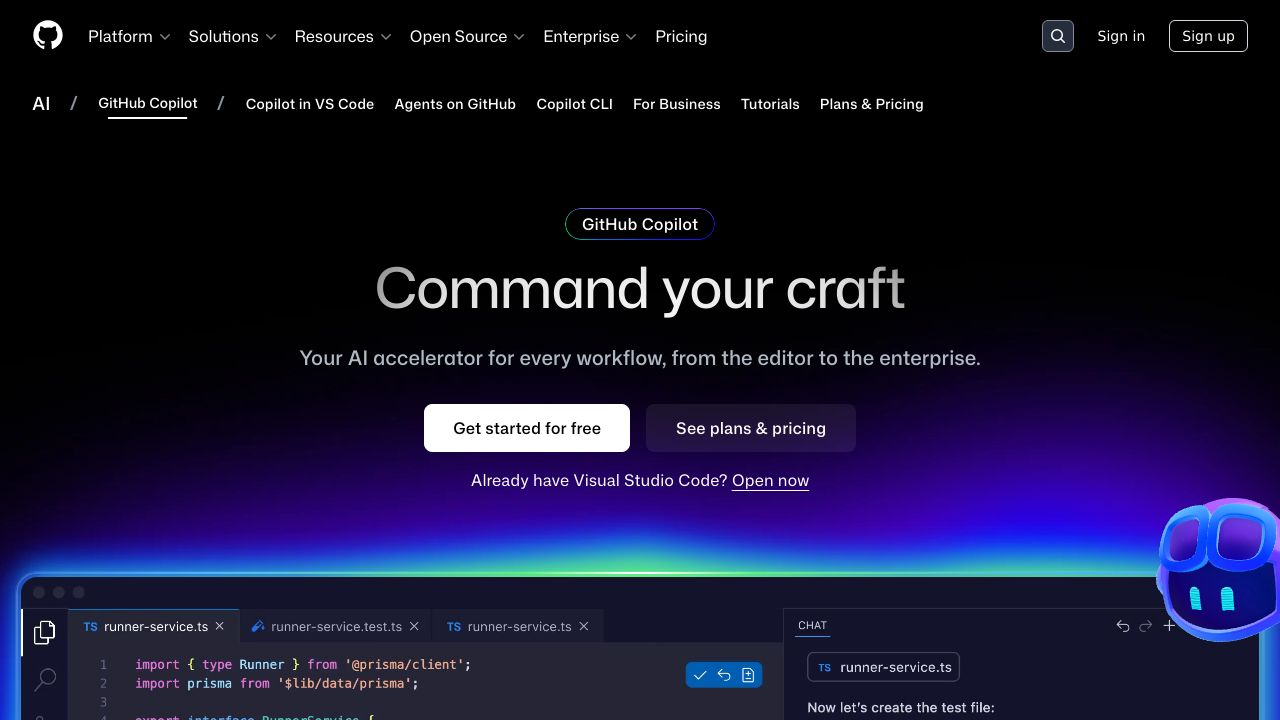Click the undo arrow icon in the chat panel

click(1122, 625)
